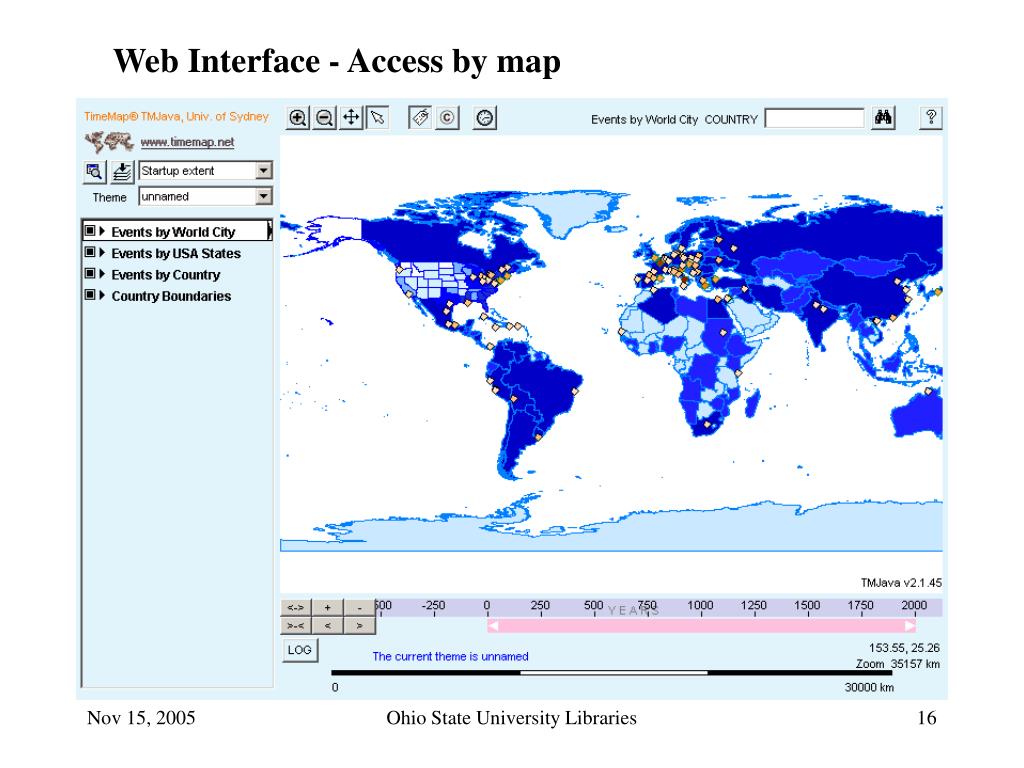This screenshot has height=768, width=1024.
Task: Click right arrow handle of pink time range
Action: tap(910, 626)
